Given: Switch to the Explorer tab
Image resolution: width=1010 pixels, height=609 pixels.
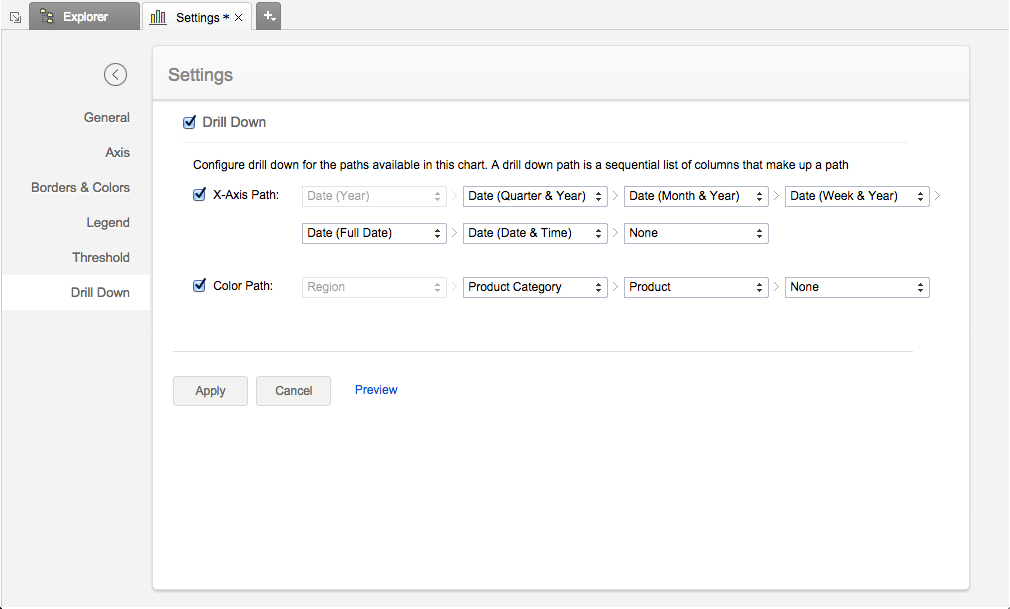Looking at the screenshot, I should point(84,17).
